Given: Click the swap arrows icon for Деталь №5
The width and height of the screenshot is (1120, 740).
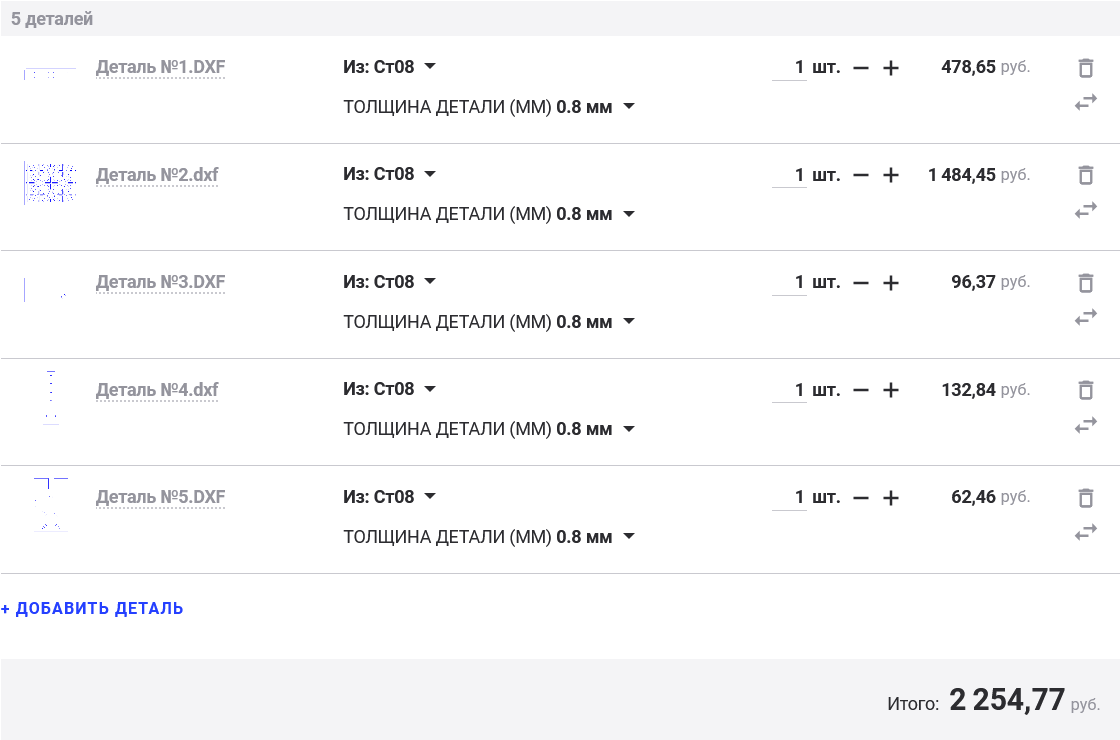Looking at the screenshot, I should (x=1085, y=532).
